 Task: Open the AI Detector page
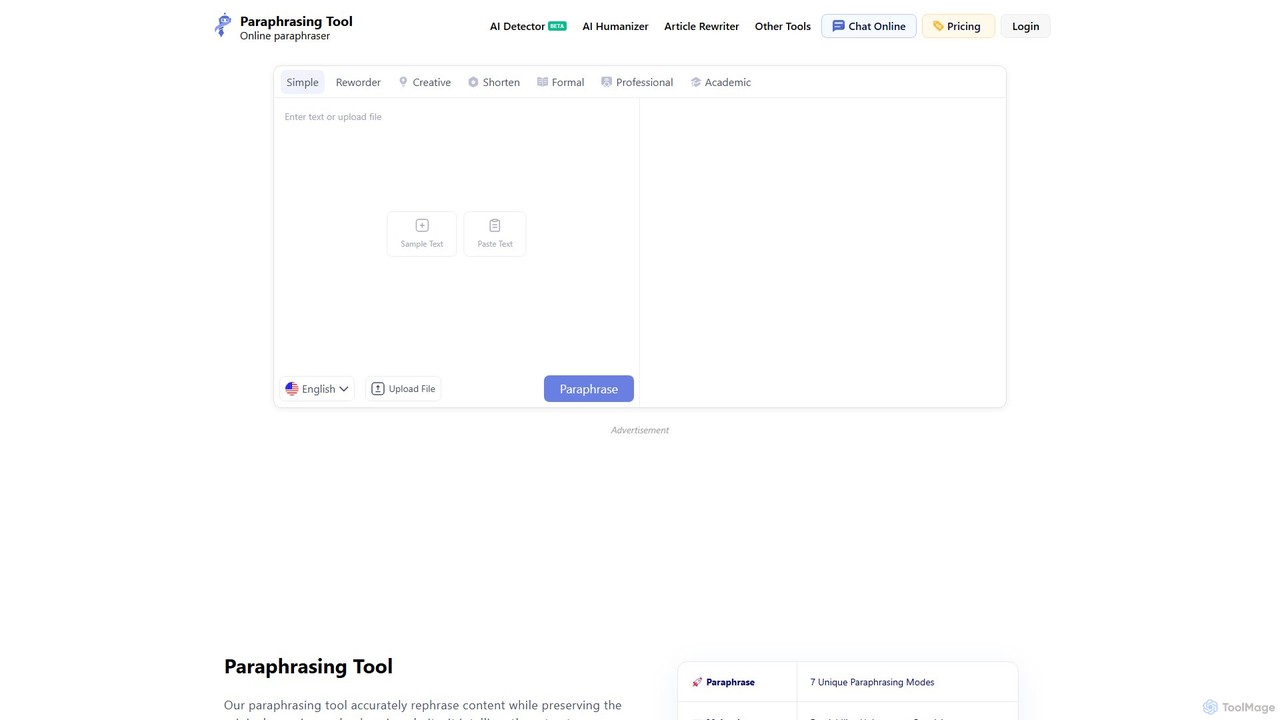point(517,26)
